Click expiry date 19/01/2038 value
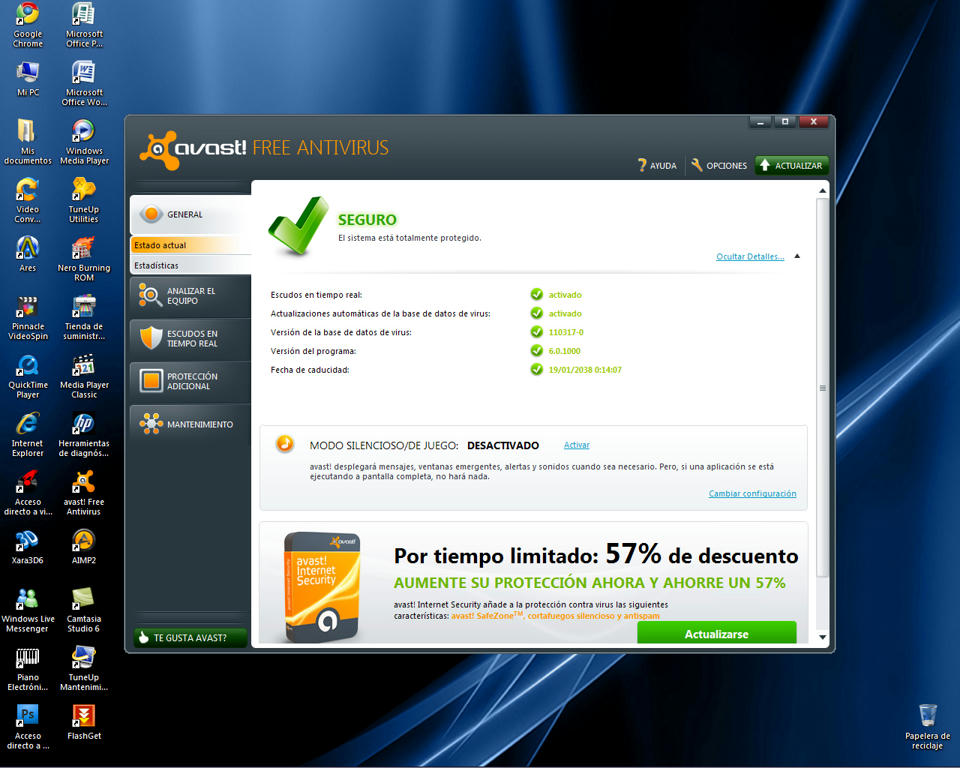960x768 pixels. tap(585, 370)
